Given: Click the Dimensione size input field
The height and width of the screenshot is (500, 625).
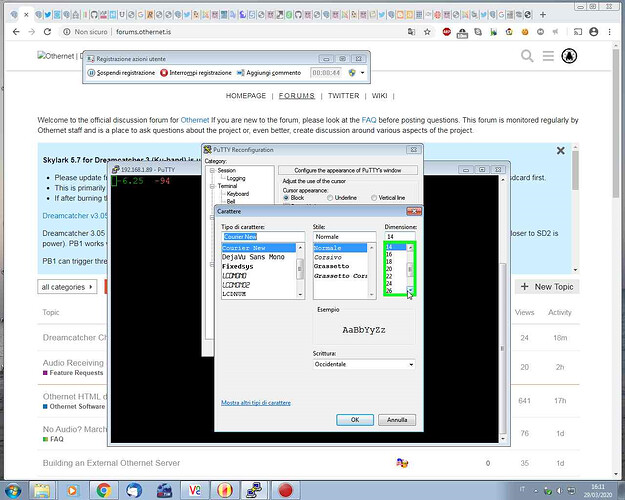Looking at the screenshot, I should [x=400, y=237].
